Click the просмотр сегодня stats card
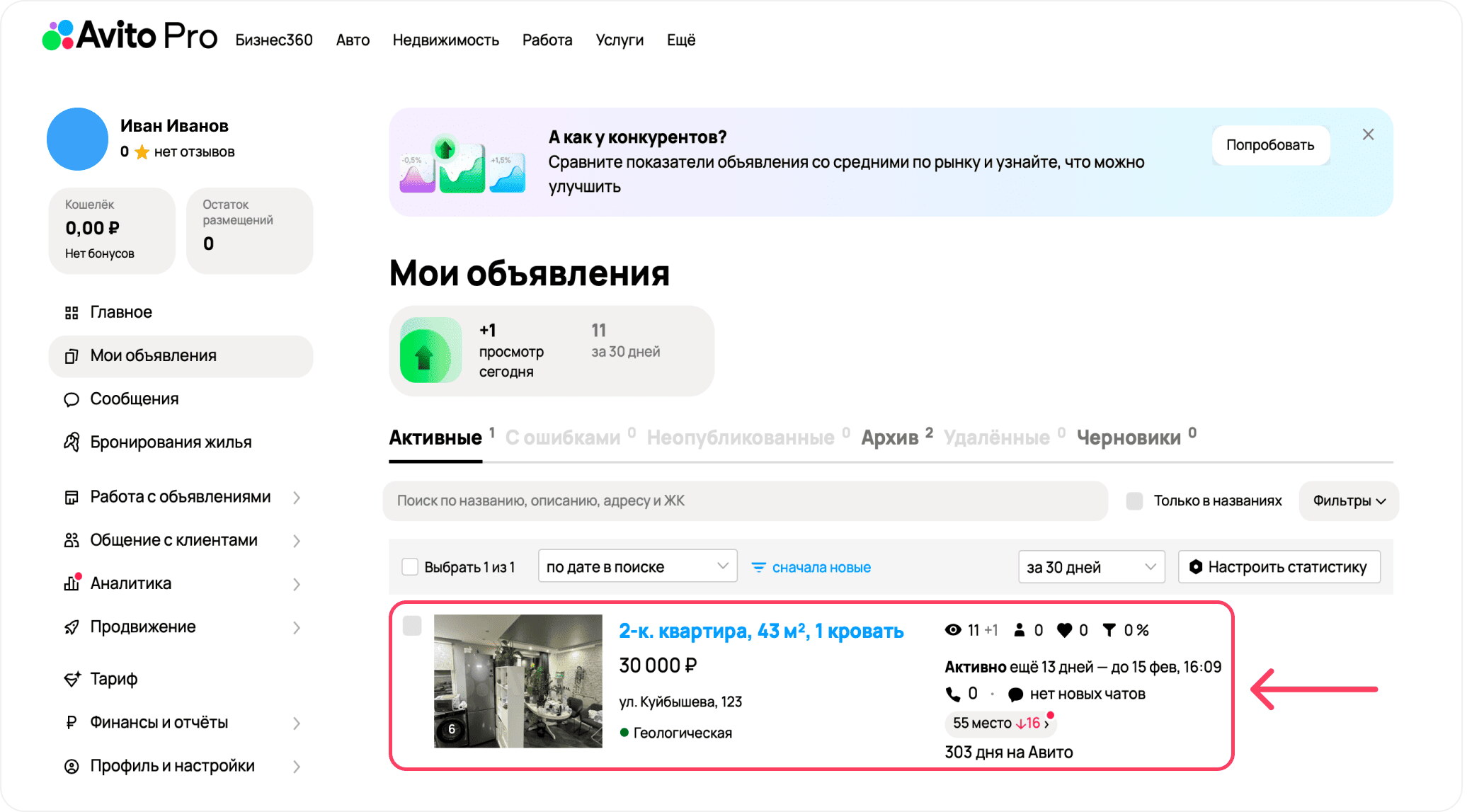 (552, 351)
